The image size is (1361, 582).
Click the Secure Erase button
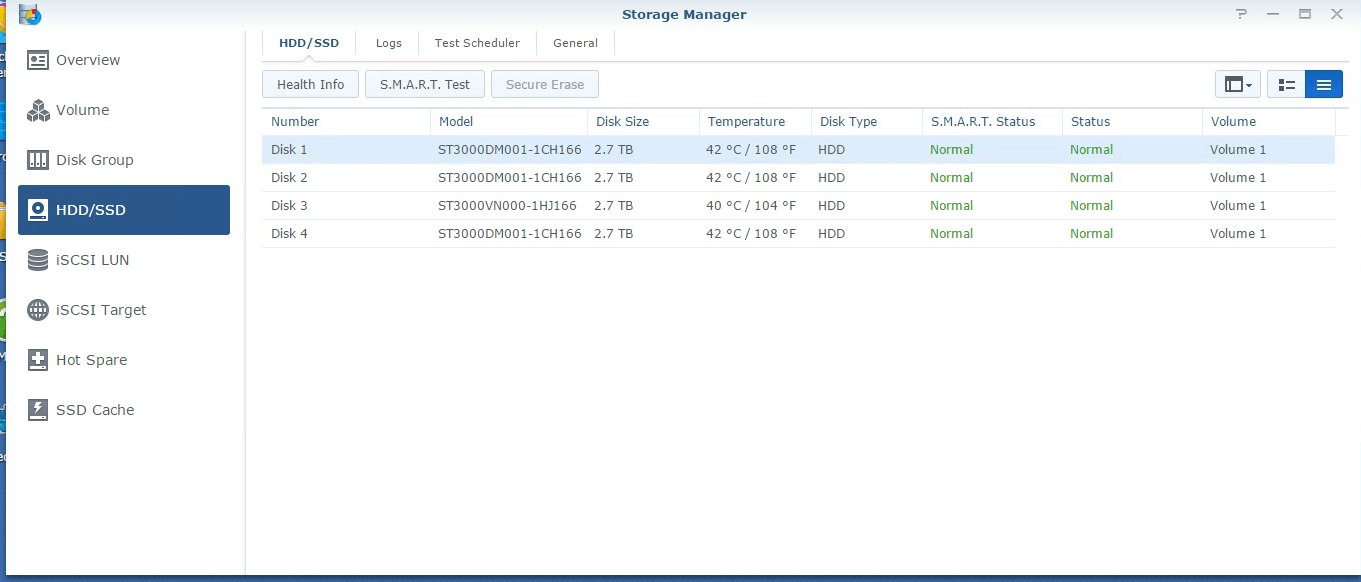[x=545, y=85]
